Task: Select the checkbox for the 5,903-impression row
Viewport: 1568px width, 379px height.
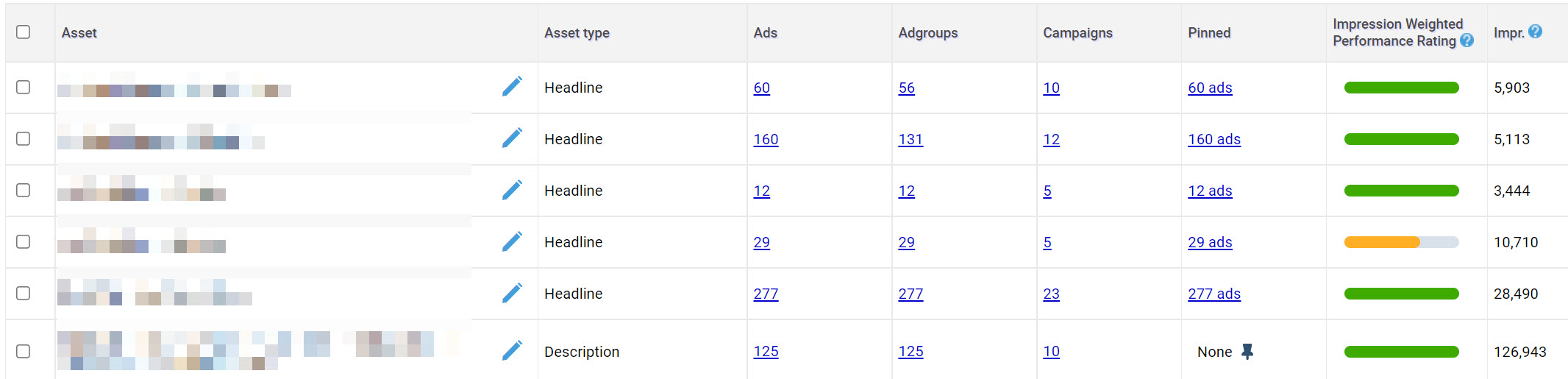Action: [x=24, y=87]
